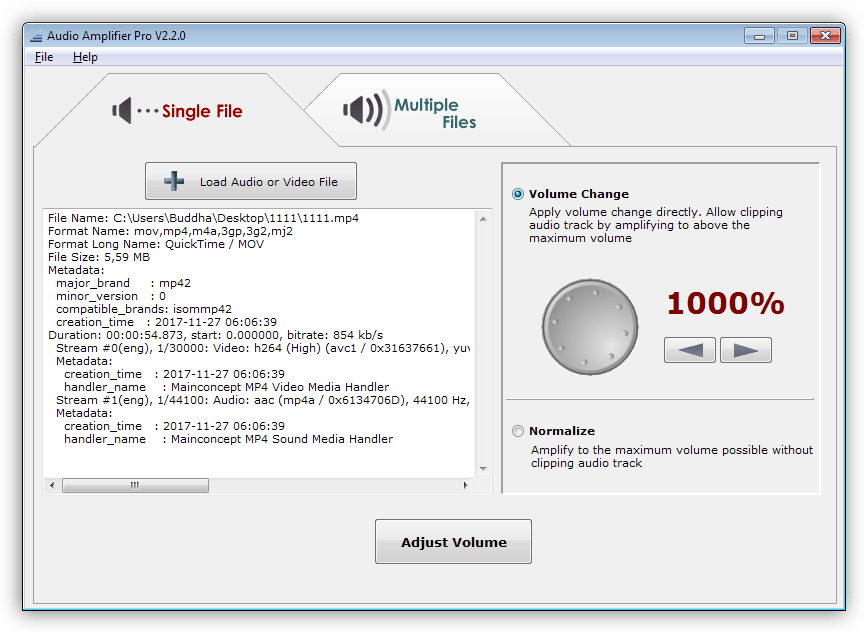Open the Help menu

[x=85, y=57]
